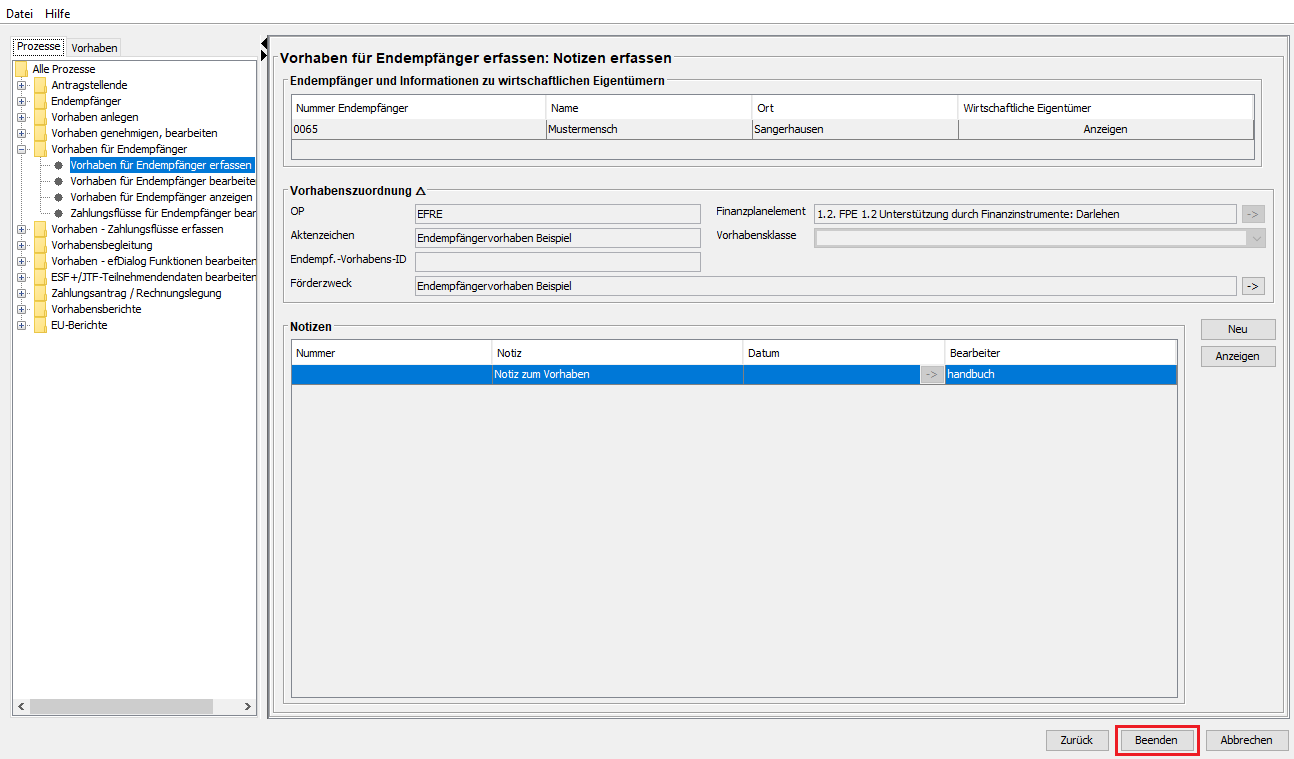Select Vorhaben für Endempfänger anzeigen process
This screenshot has height=759, width=1294.
coord(161,197)
